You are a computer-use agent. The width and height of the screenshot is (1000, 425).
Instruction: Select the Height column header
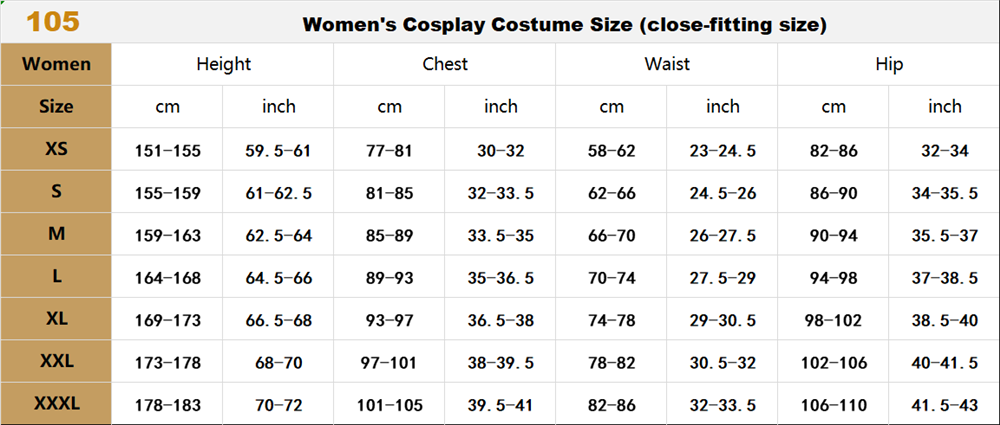[223, 64]
